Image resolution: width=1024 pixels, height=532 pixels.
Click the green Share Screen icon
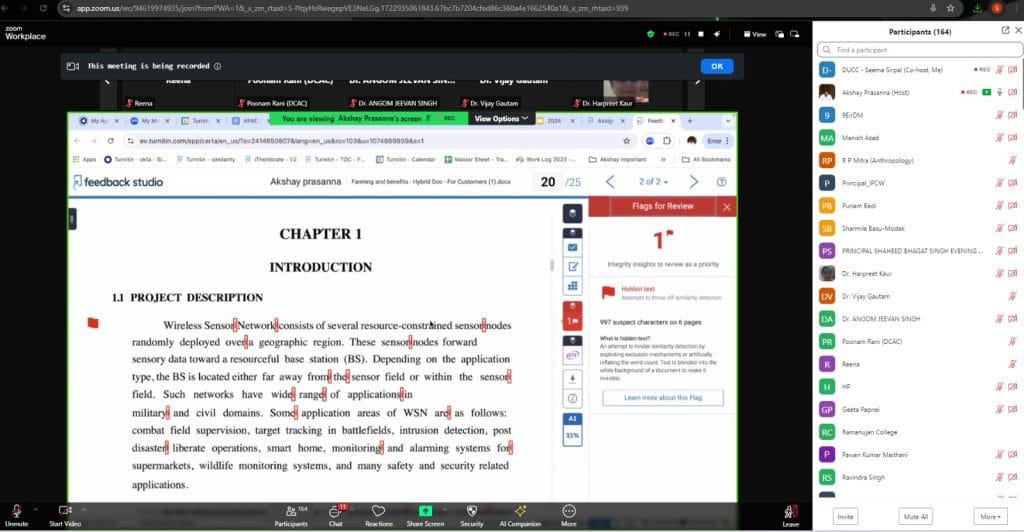click(x=425, y=511)
